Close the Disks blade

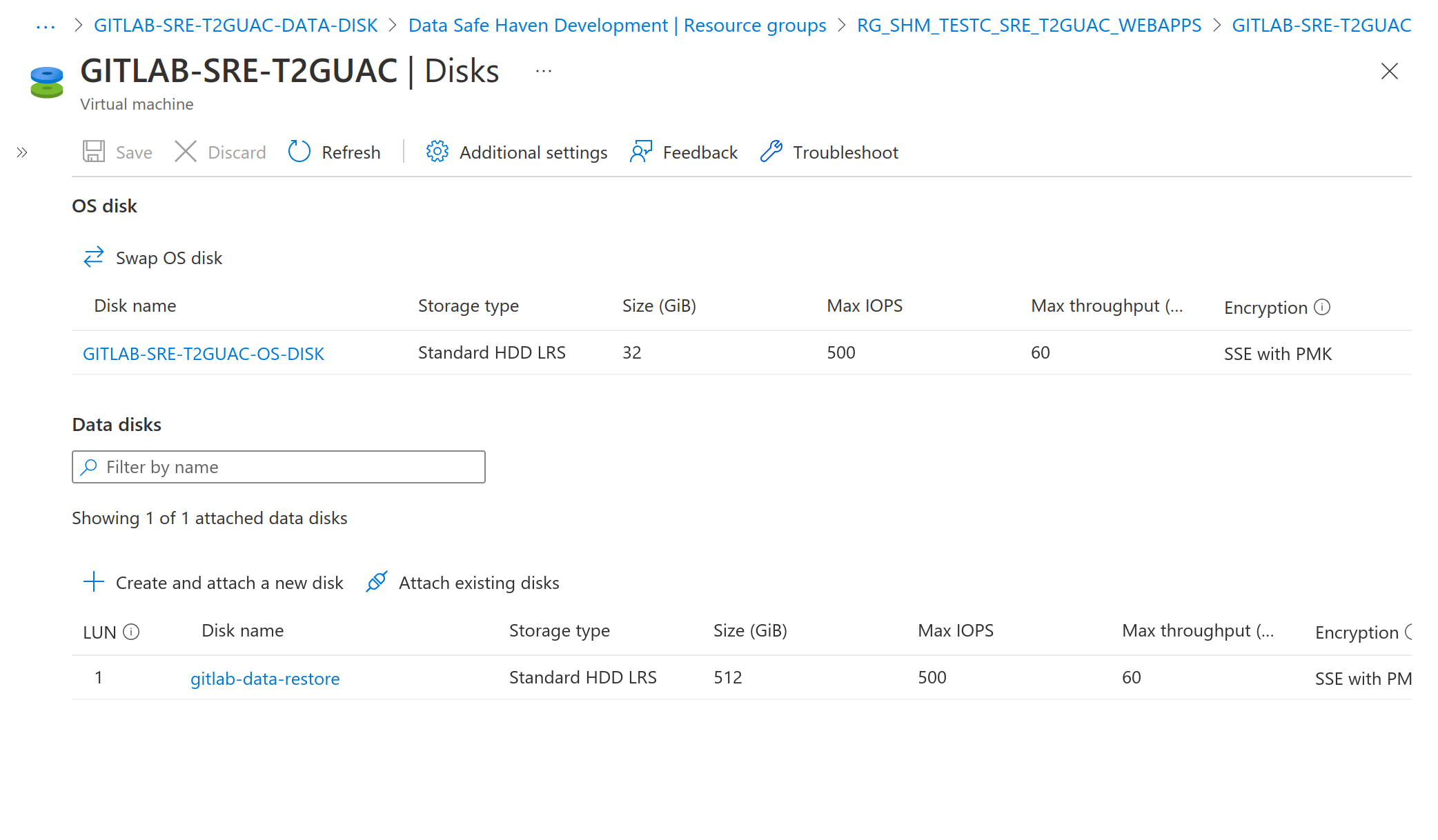(x=1390, y=71)
